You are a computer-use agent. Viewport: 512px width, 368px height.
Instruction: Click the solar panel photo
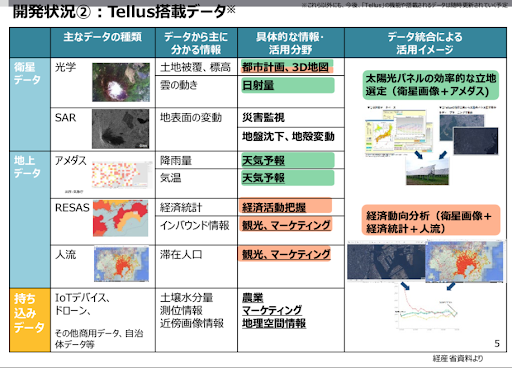click(428, 171)
